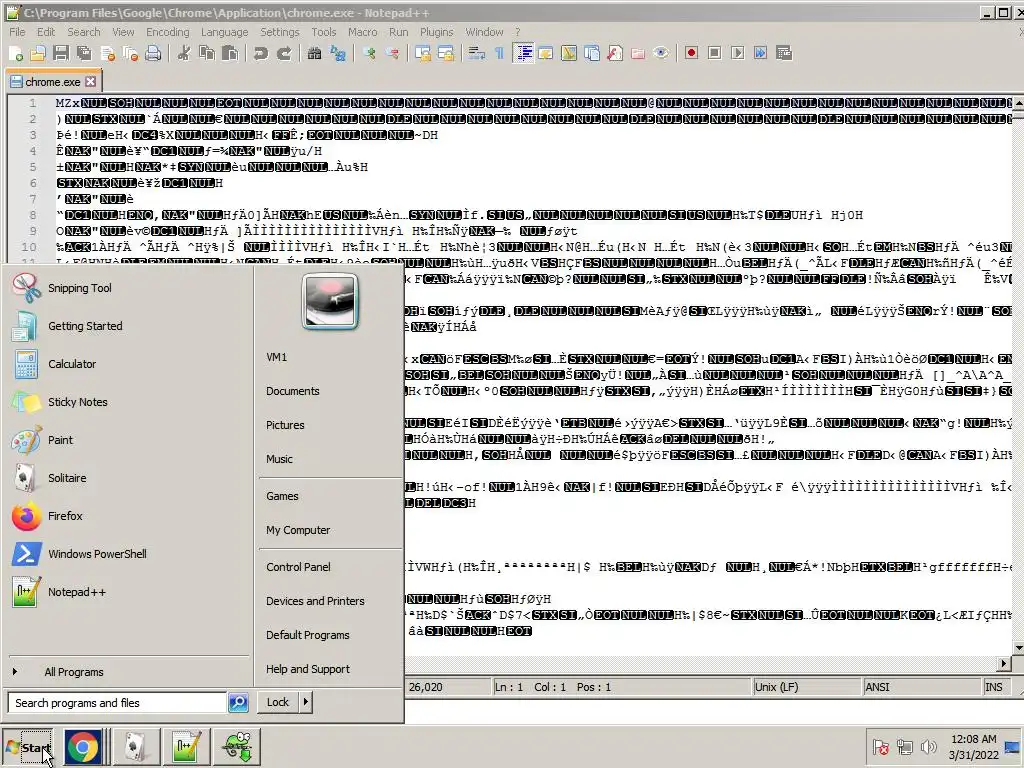Viewport: 1024px width, 768px height.
Task: Click the Chrome icon on the taskbar
Action: 83,747
